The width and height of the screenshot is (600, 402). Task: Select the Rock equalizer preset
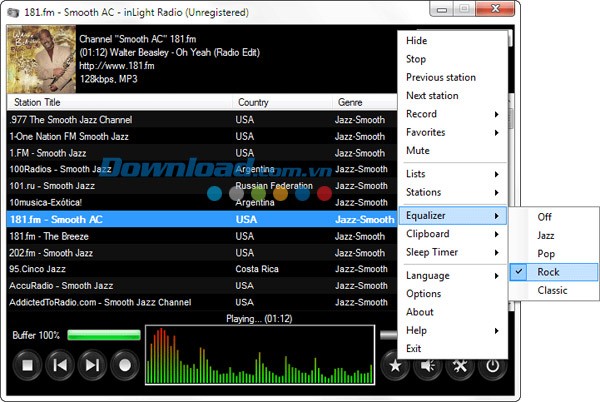click(549, 272)
